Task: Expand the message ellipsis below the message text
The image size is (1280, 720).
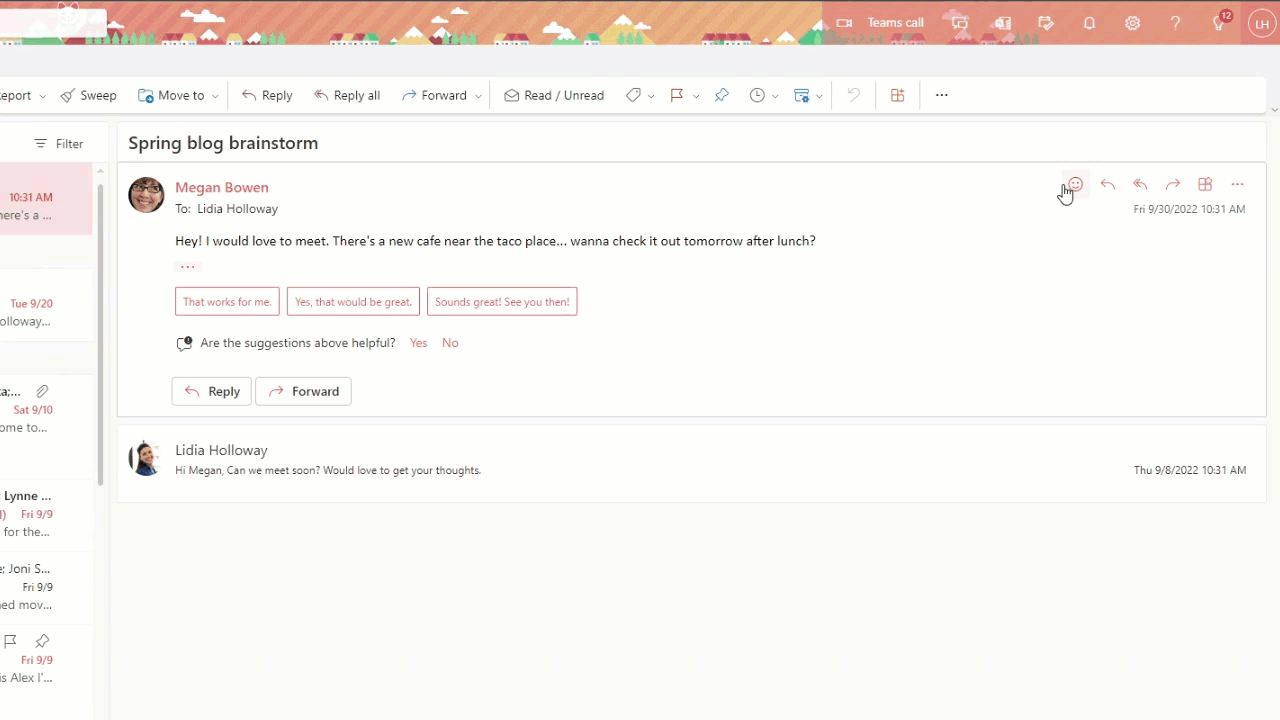Action: tap(187, 266)
